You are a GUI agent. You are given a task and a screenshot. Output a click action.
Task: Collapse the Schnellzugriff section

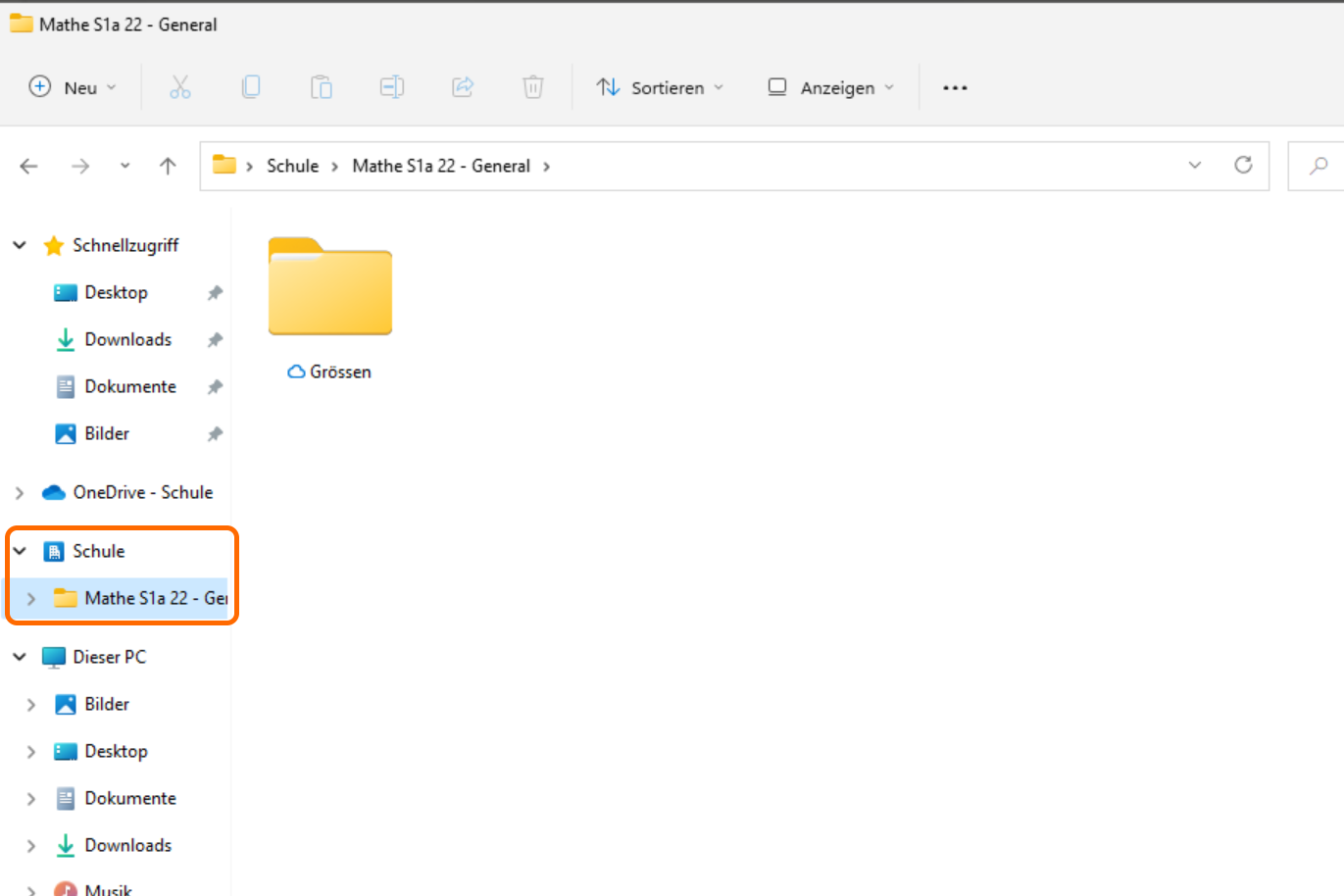[20, 245]
